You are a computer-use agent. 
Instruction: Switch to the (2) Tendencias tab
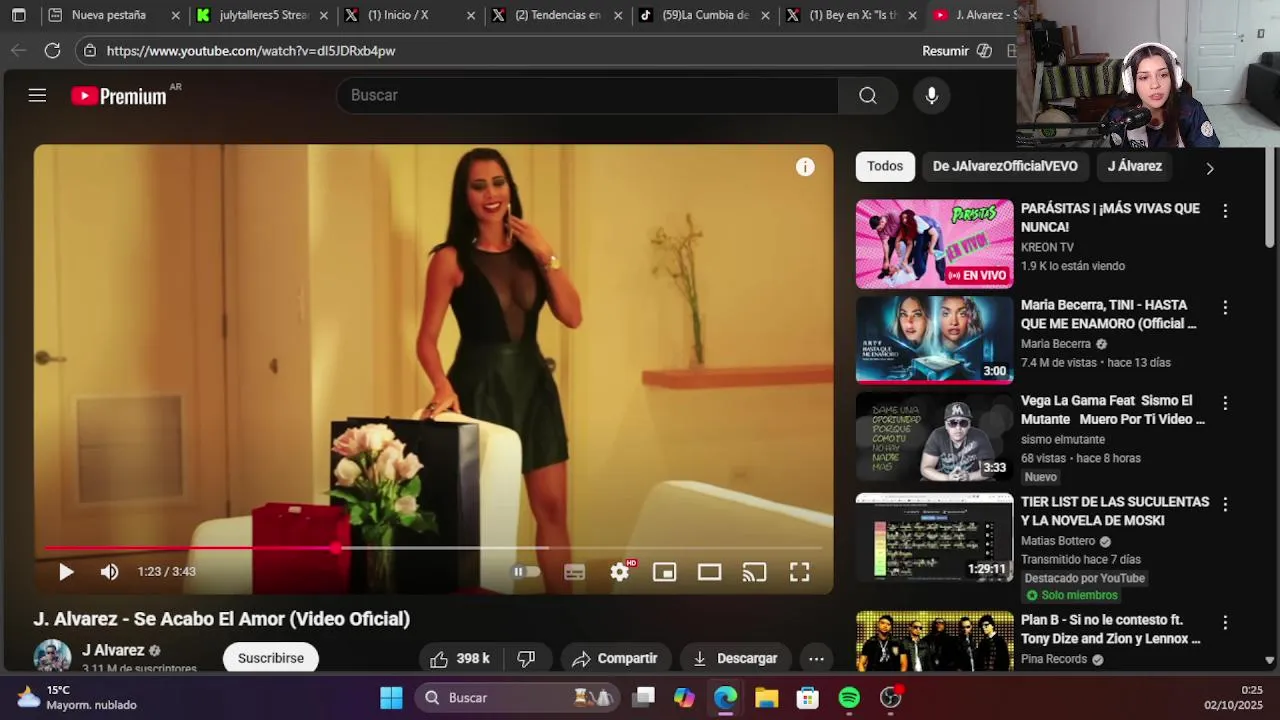(x=558, y=15)
